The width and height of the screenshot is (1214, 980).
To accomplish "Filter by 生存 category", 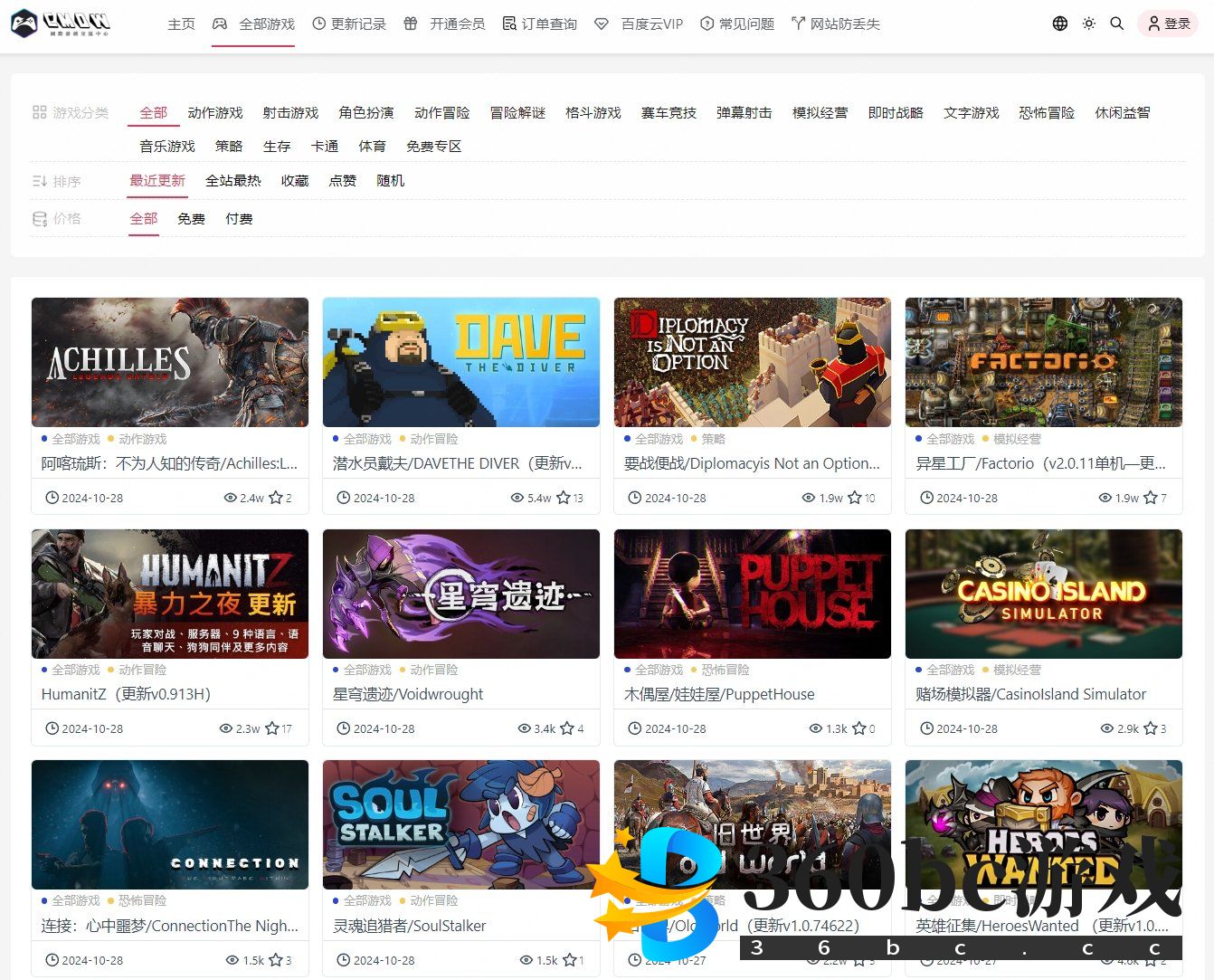I will point(277,146).
